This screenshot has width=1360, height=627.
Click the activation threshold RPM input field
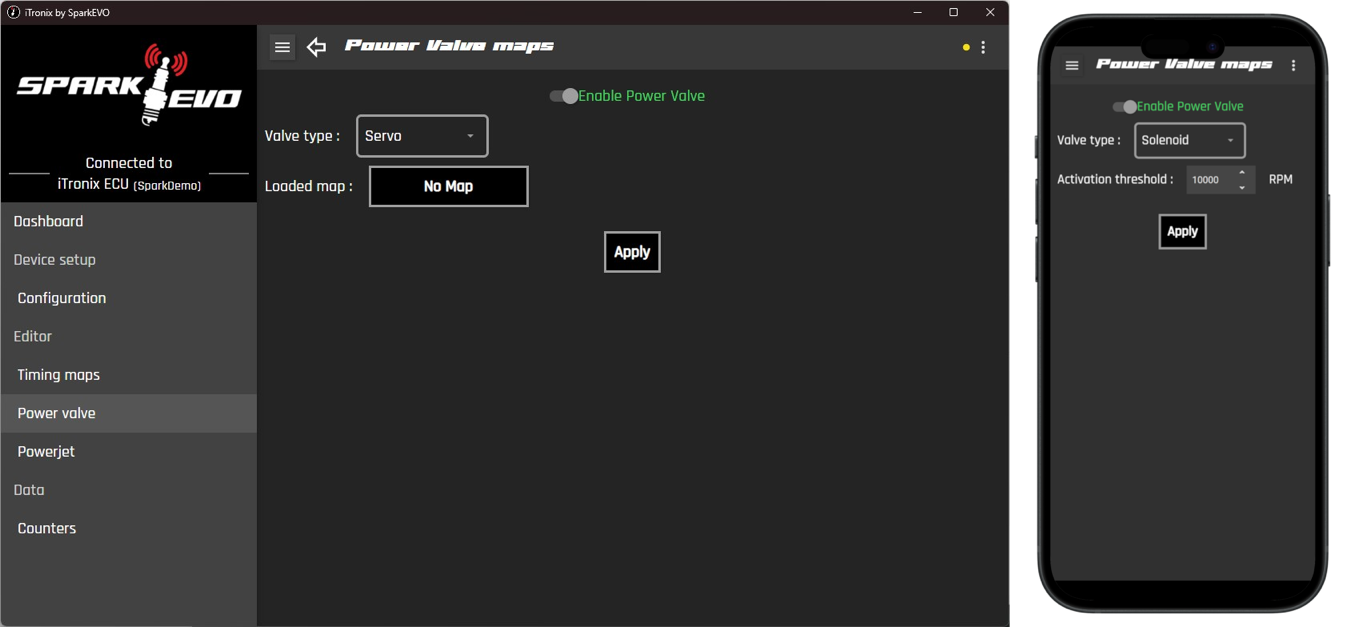coord(1207,180)
